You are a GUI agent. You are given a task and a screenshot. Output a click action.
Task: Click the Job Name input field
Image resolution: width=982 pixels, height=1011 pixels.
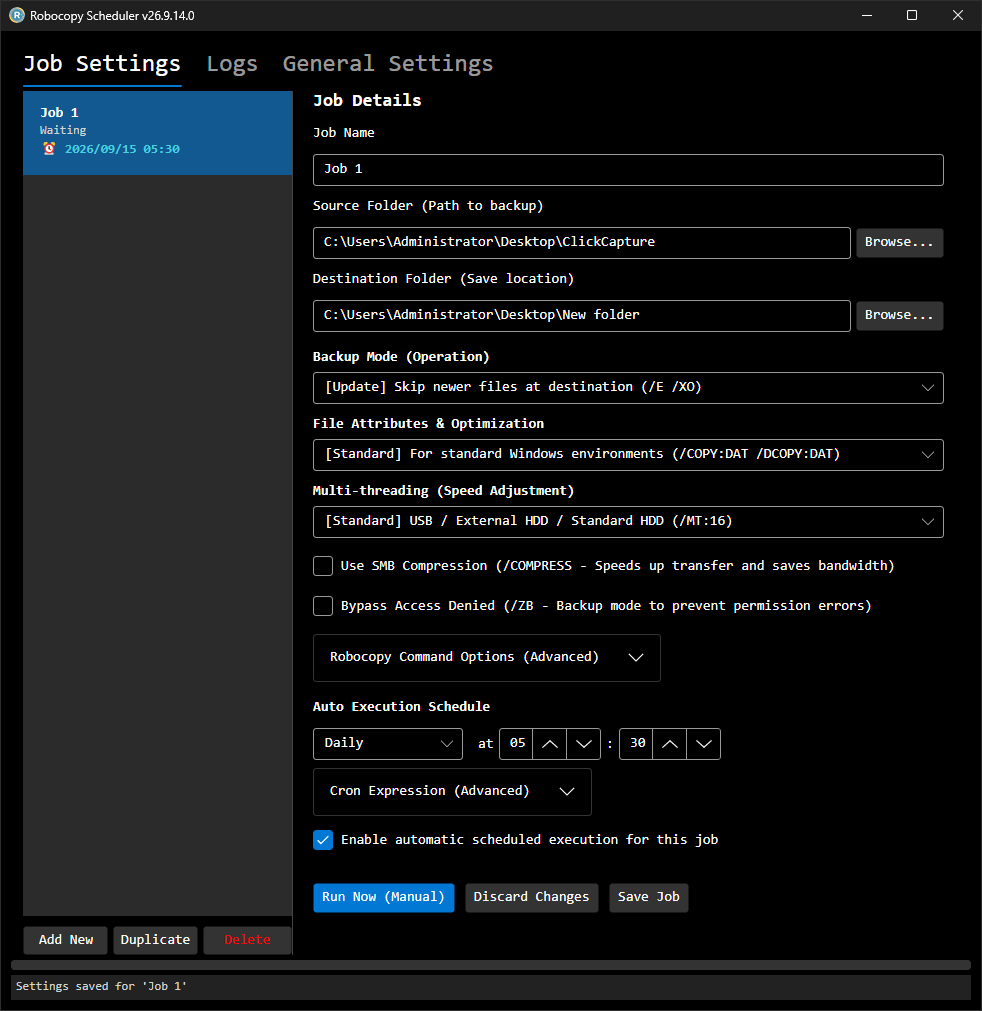tap(628, 170)
